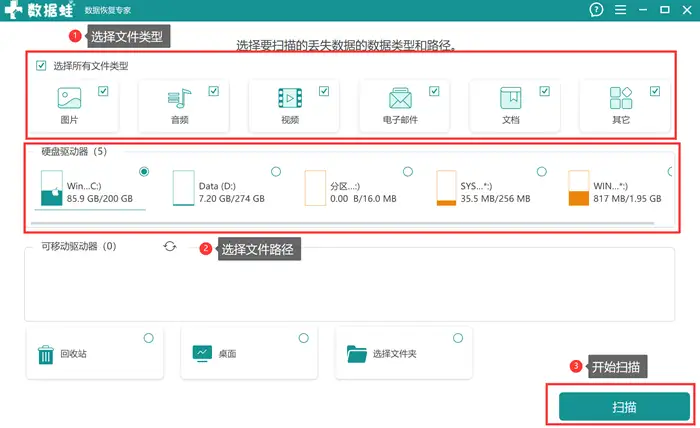Start scanning with the 扫描 button
The width and height of the screenshot is (700, 428).
point(624,407)
